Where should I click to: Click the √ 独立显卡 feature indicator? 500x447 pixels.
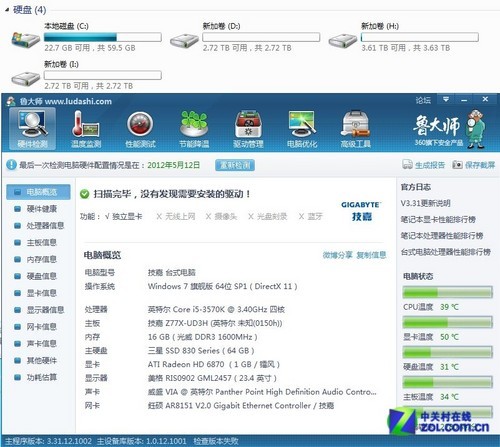coord(123,217)
